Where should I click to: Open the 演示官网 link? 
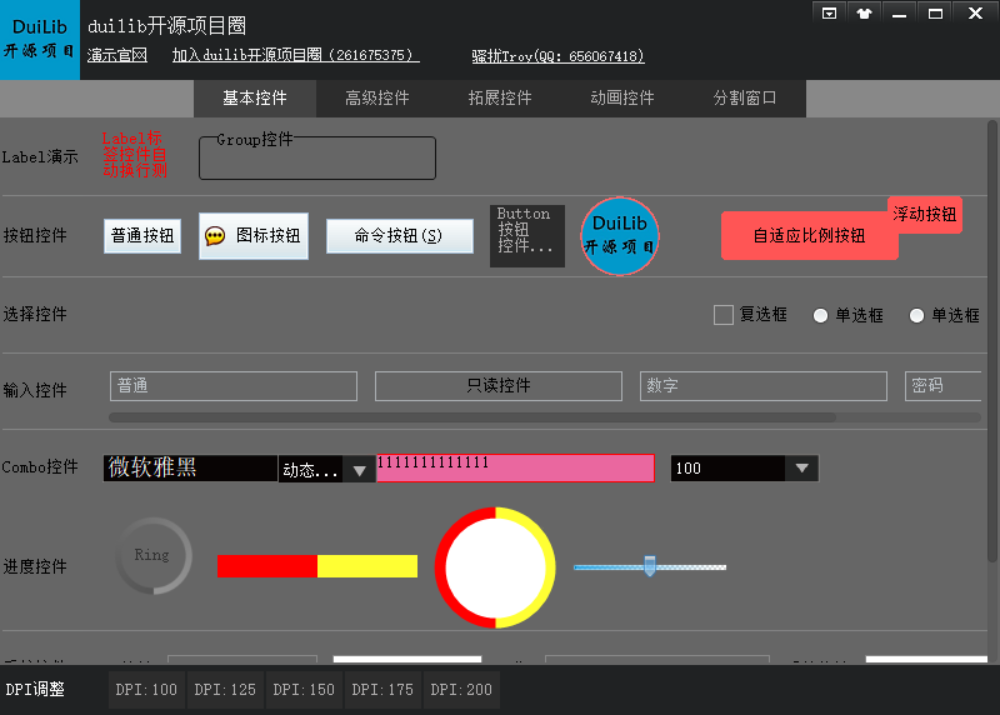click(x=117, y=55)
